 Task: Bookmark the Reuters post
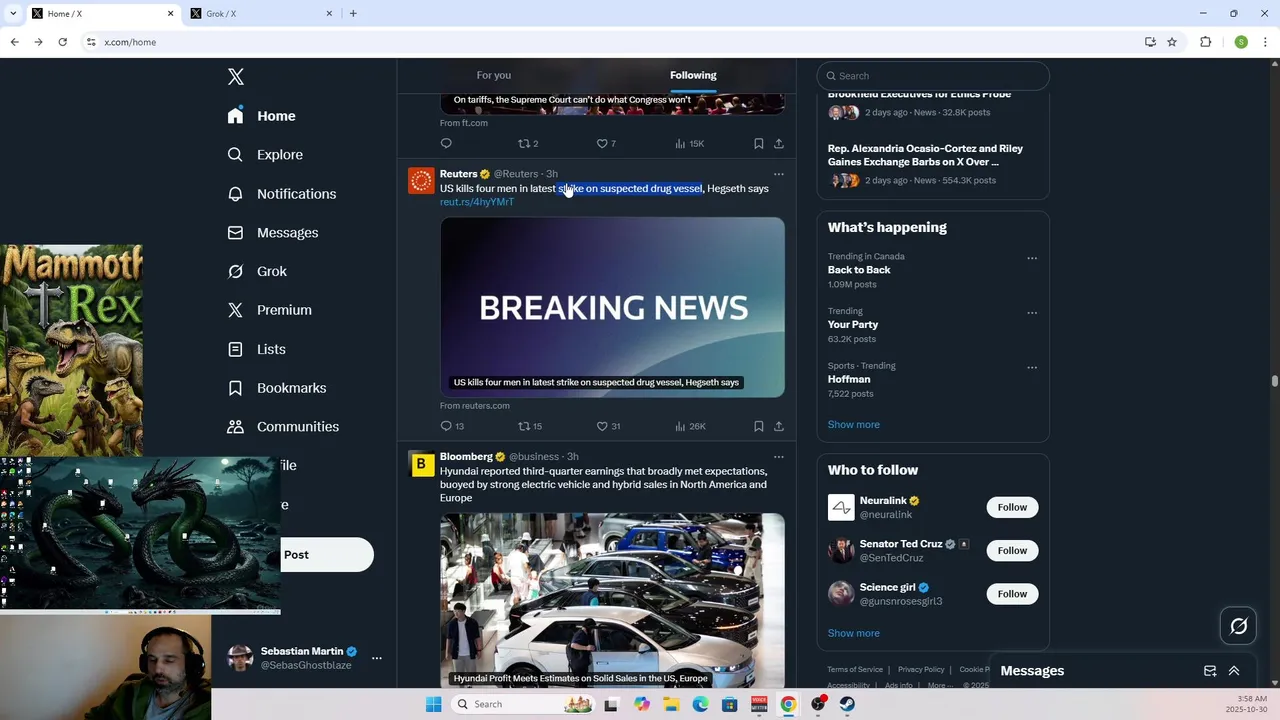(759, 426)
